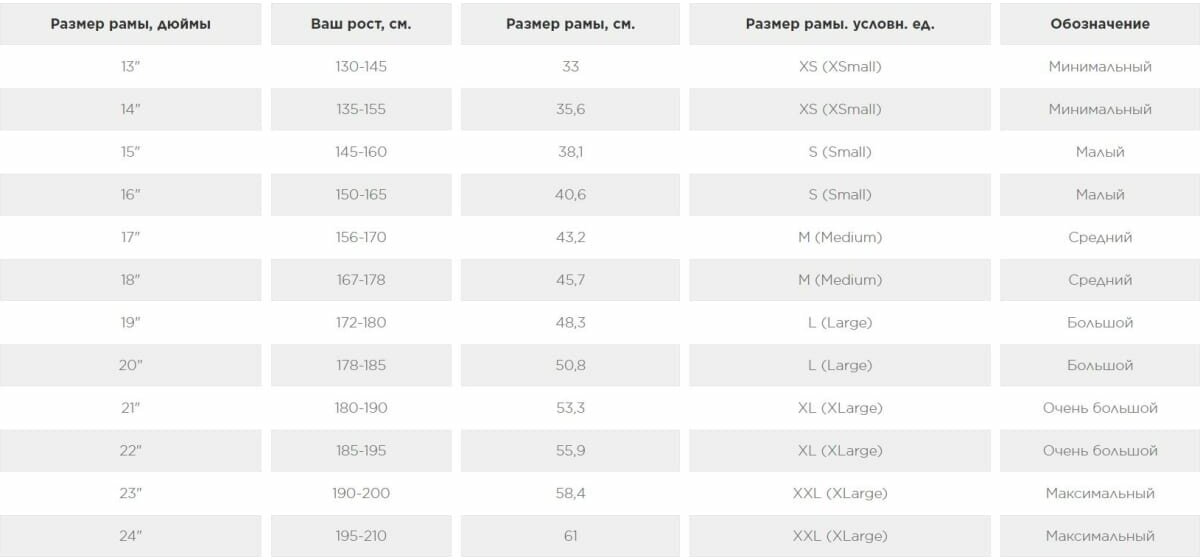Click the height range 178-185 cell
The height and width of the screenshot is (560, 1200).
361,366
